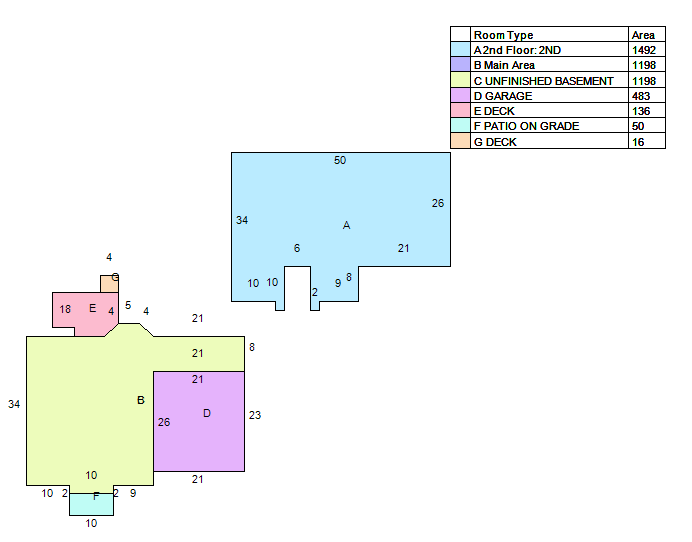Screen dimensions: 692x542
Task: Click the violet Garage legend swatch
Action: point(460,95)
